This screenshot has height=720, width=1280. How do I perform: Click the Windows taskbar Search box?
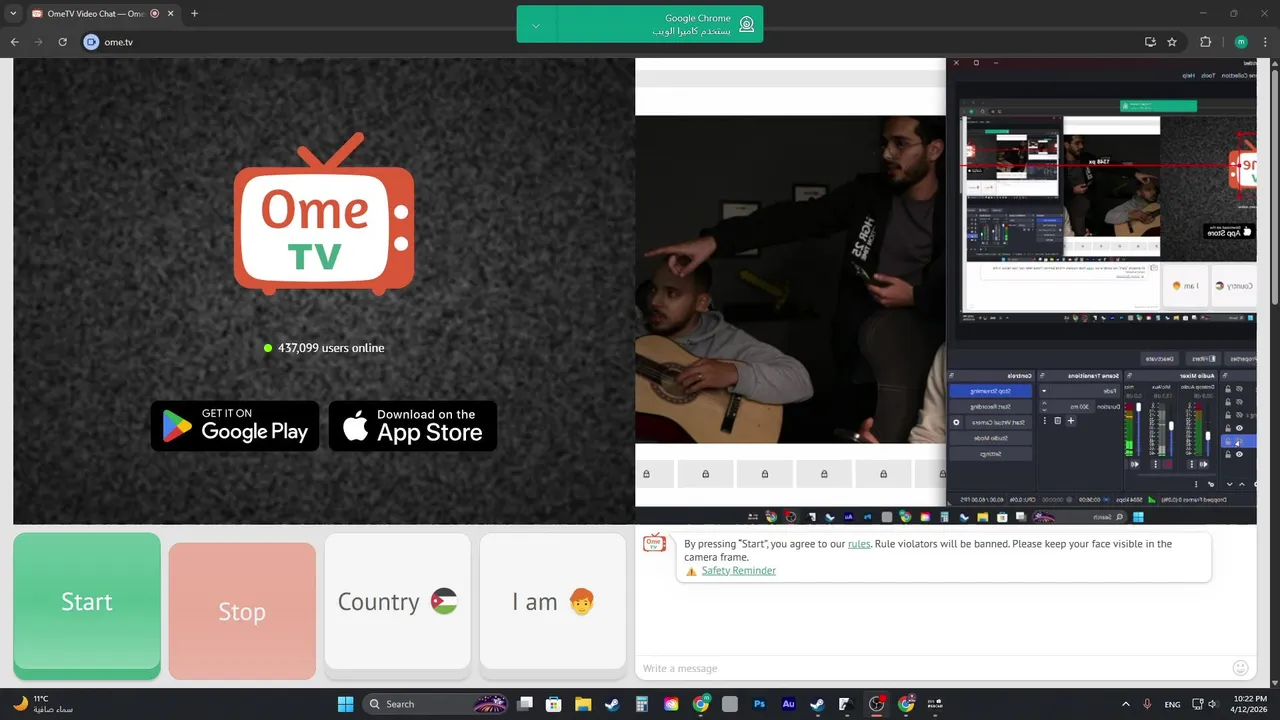tap(435, 704)
